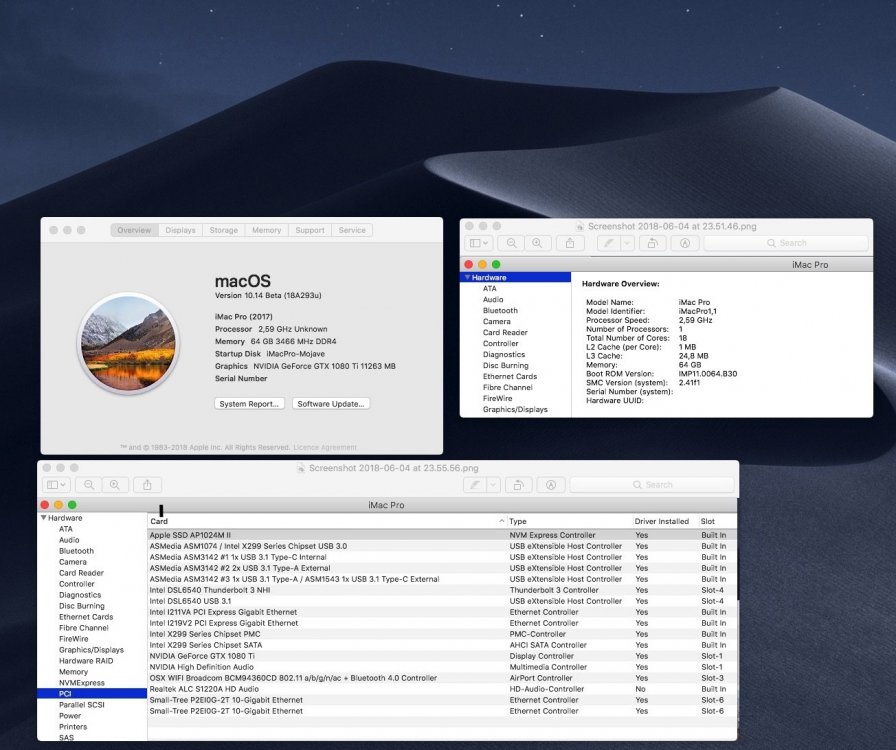Image resolution: width=896 pixels, height=750 pixels.
Task: Collapse the Hardware tree in the upper iMac Pro window
Action: click(x=467, y=277)
